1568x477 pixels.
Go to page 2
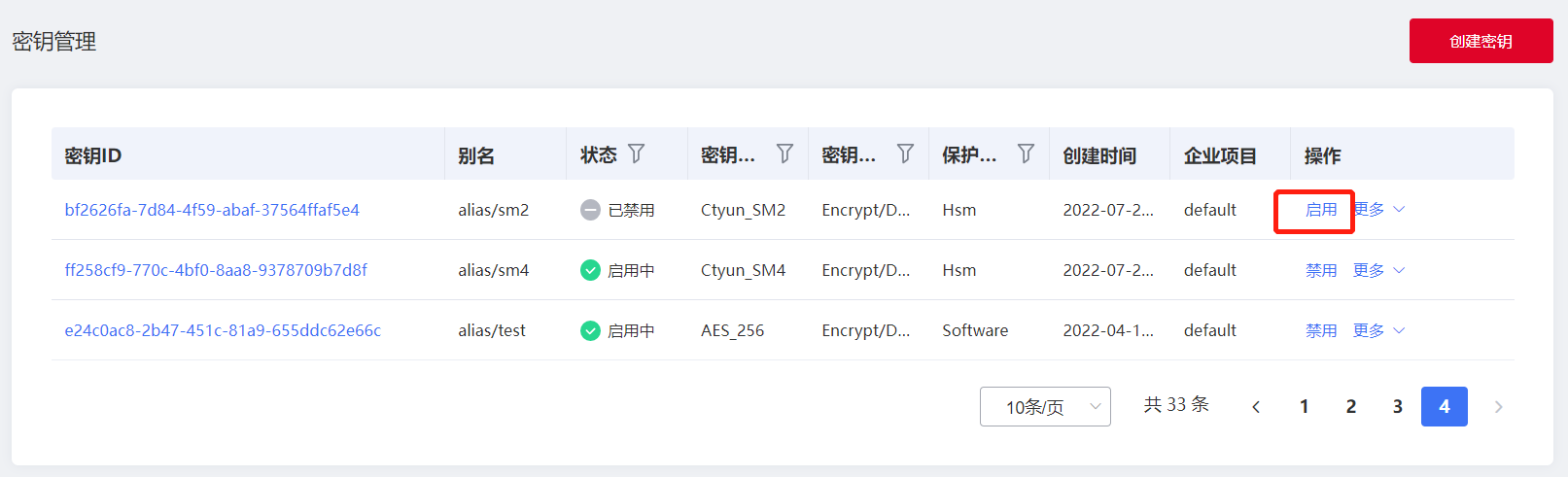1350,407
